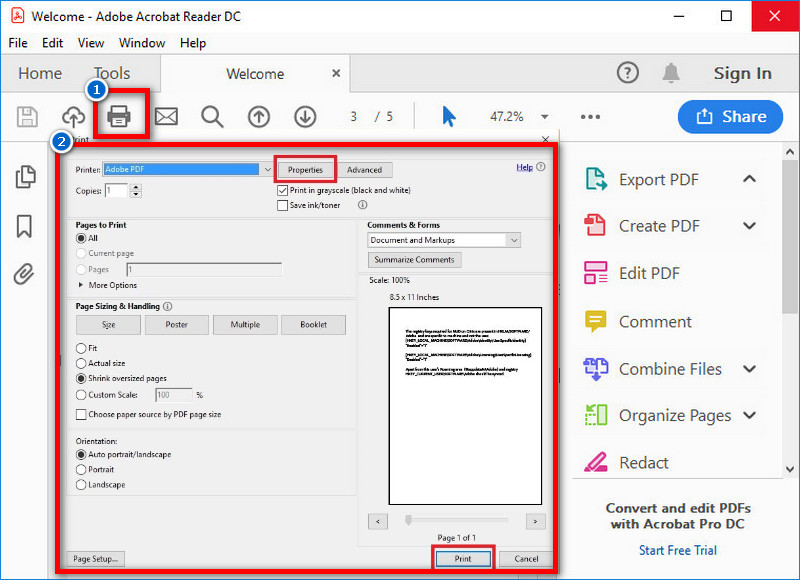Screen dimensions: 800x580
Task: Go to previous page up arrow
Action: coord(259,117)
